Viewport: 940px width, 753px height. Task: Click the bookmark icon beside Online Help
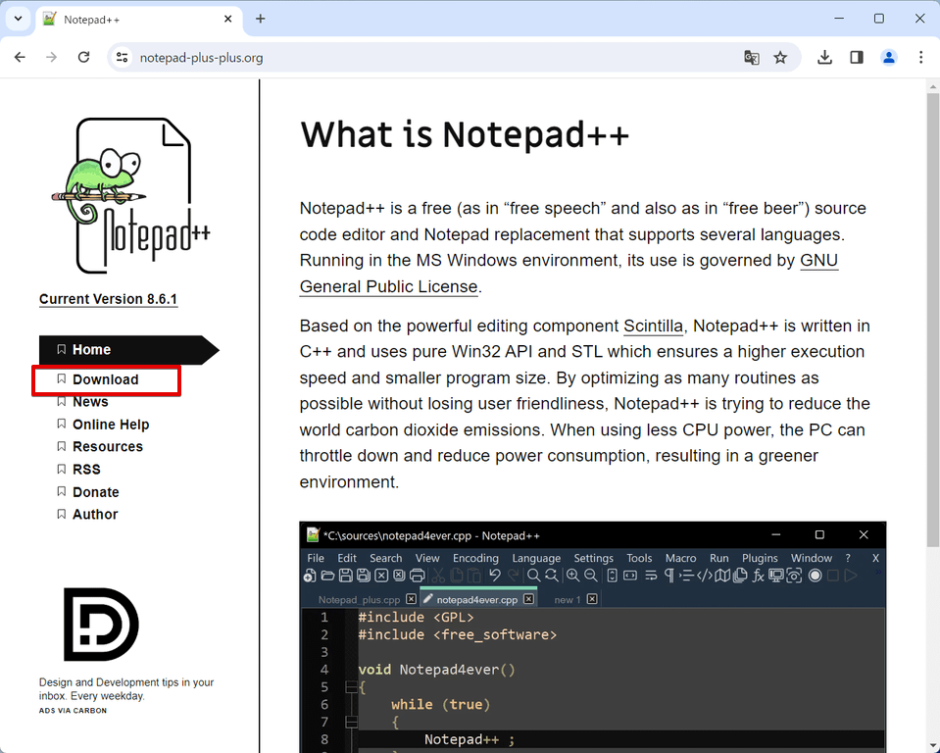61,424
